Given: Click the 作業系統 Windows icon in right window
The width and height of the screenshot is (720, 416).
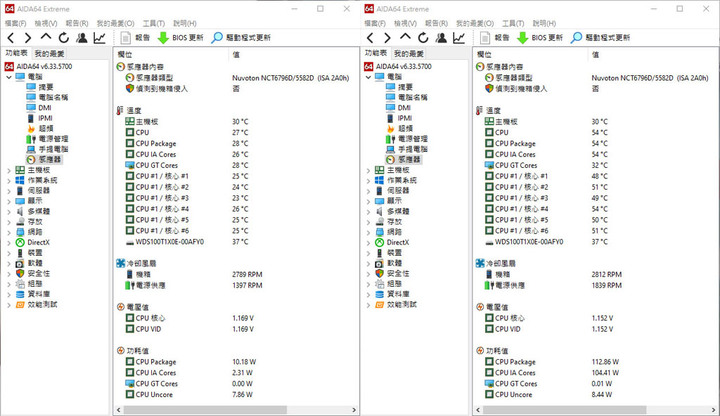Looking at the screenshot, I should [x=379, y=180].
